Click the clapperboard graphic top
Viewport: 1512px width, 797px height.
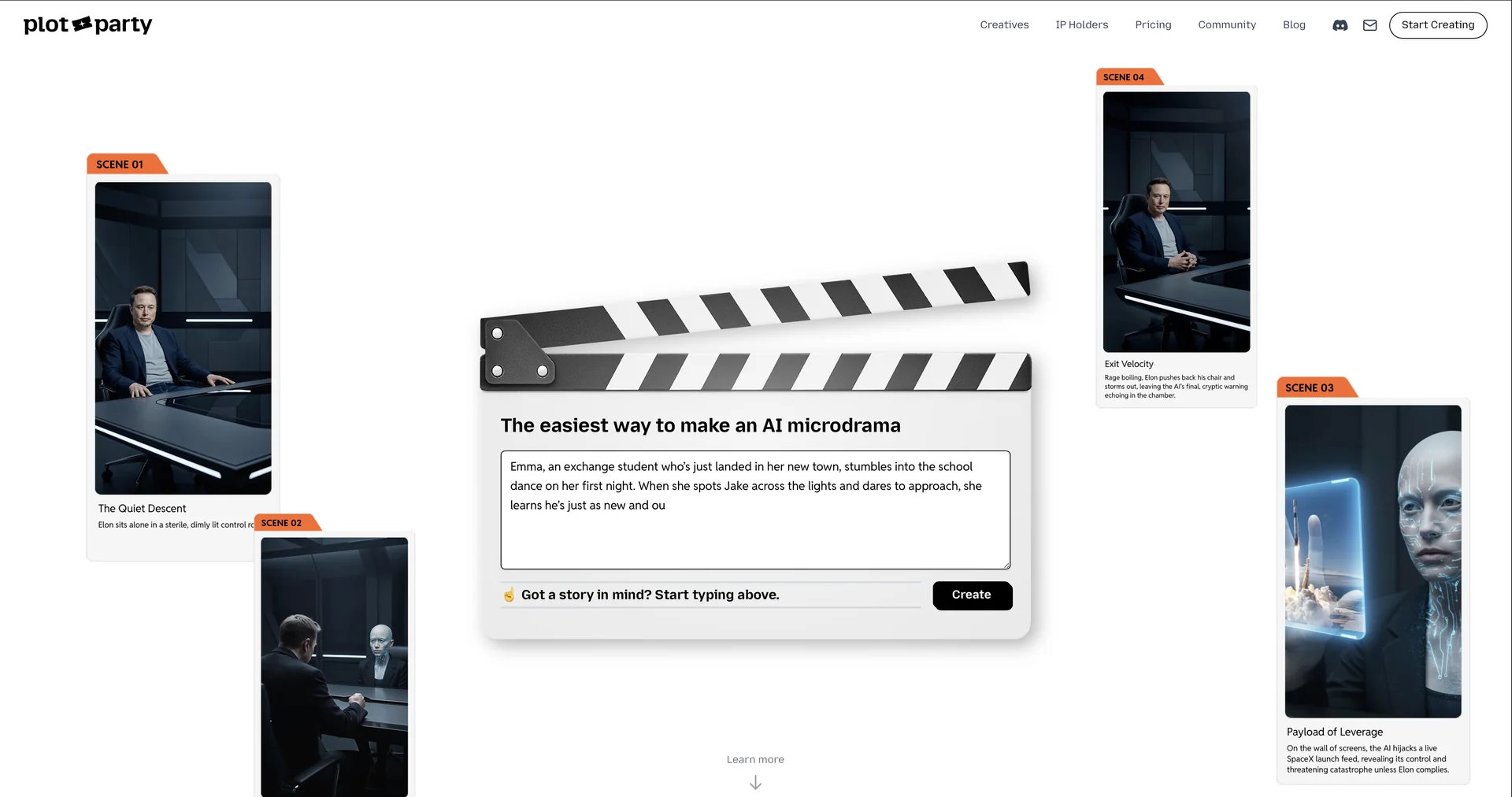[x=754, y=327]
